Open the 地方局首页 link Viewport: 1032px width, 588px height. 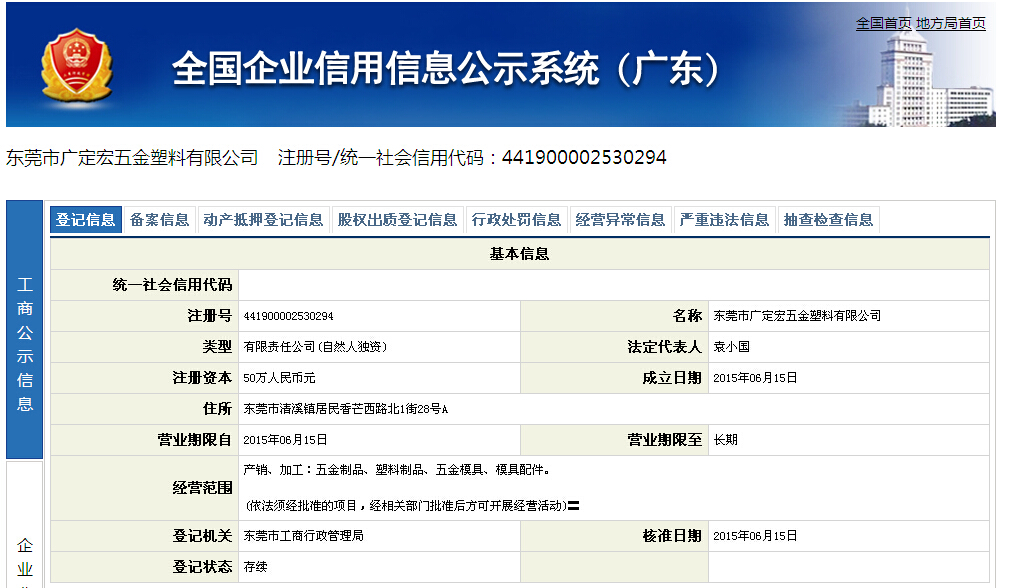coord(951,23)
